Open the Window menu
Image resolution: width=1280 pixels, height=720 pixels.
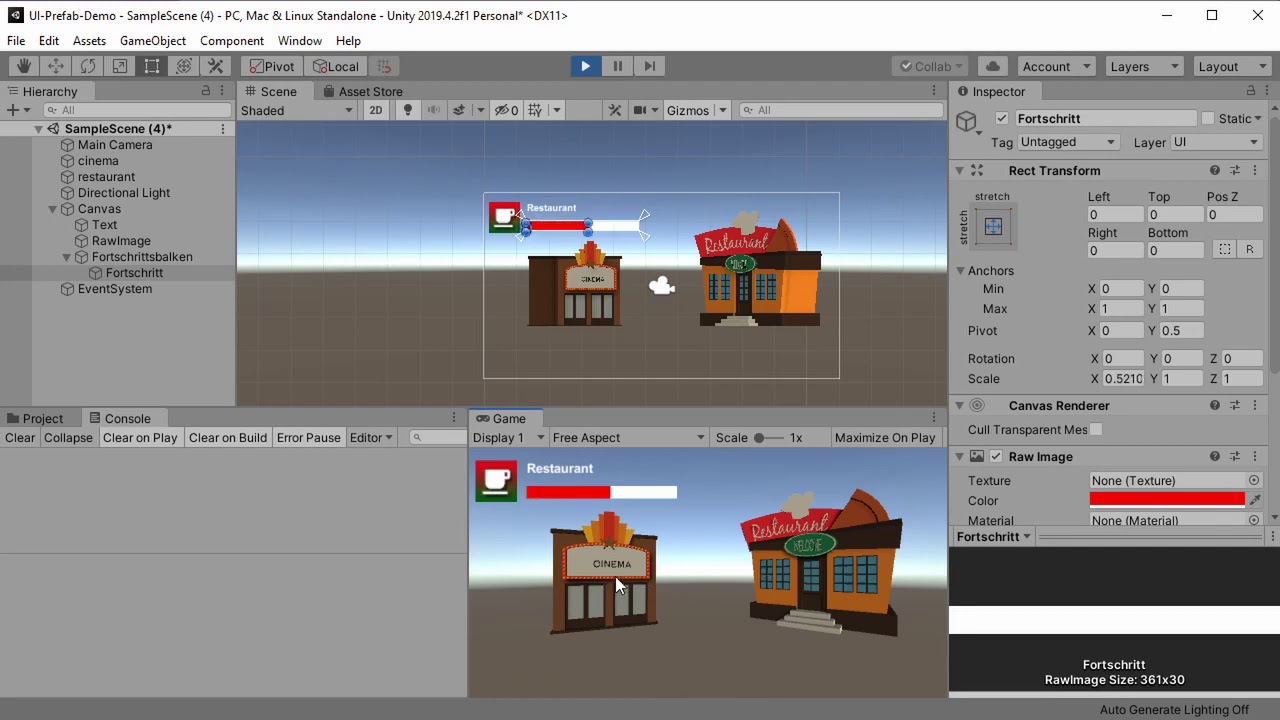(300, 40)
